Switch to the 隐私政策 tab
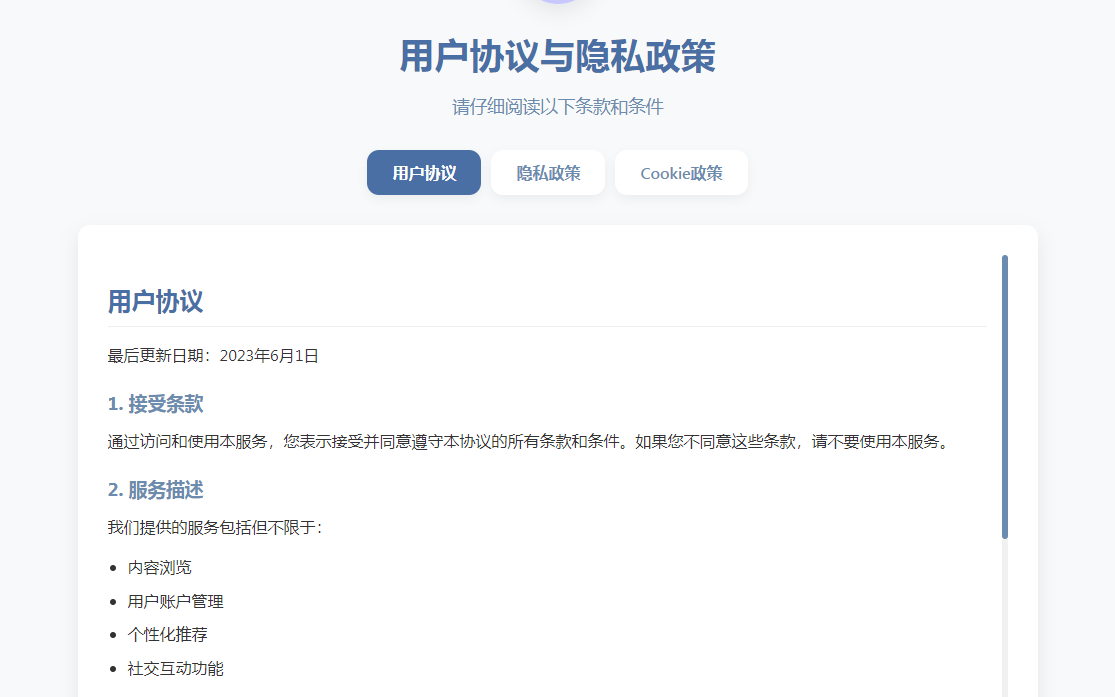 (x=547, y=172)
